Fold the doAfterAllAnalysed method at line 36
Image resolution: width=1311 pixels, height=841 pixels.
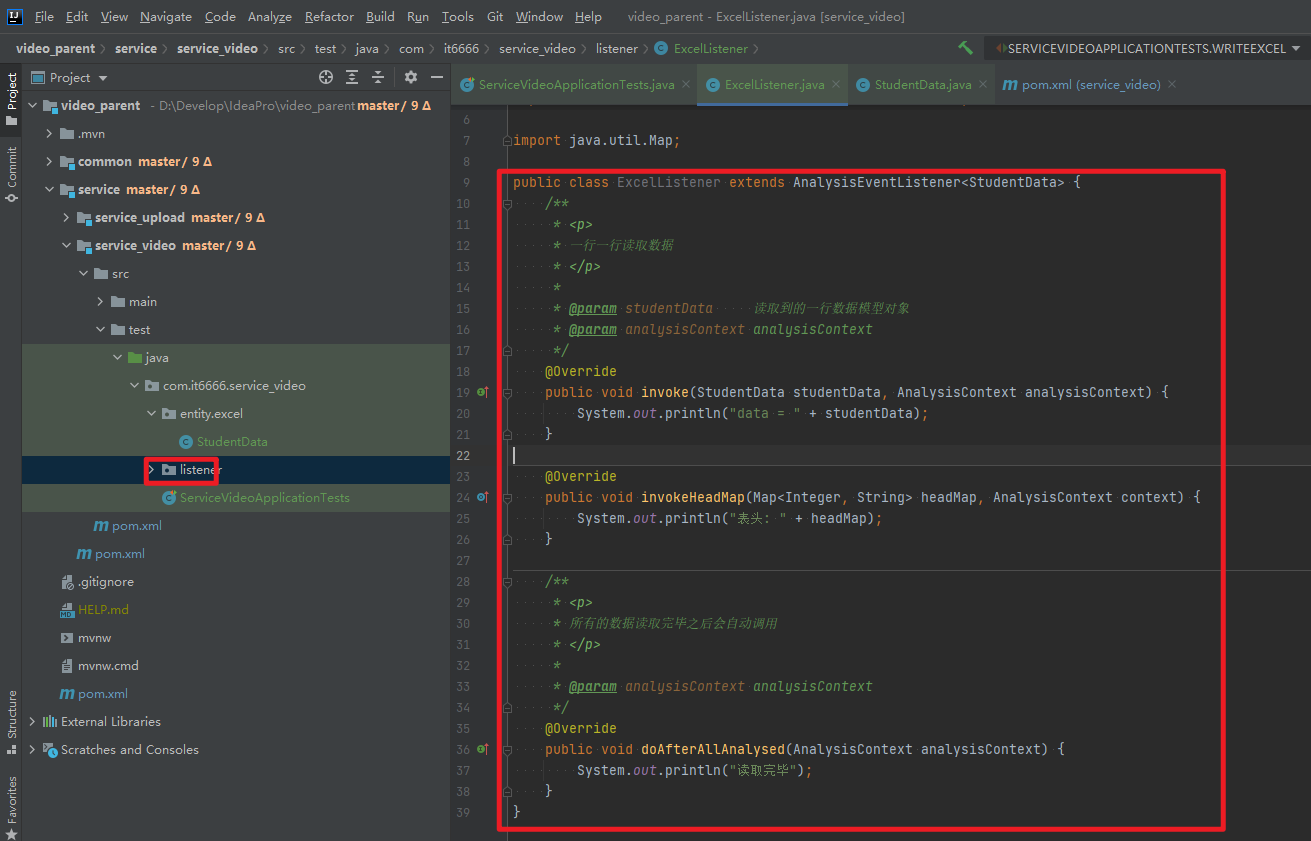pyautogui.click(x=507, y=749)
